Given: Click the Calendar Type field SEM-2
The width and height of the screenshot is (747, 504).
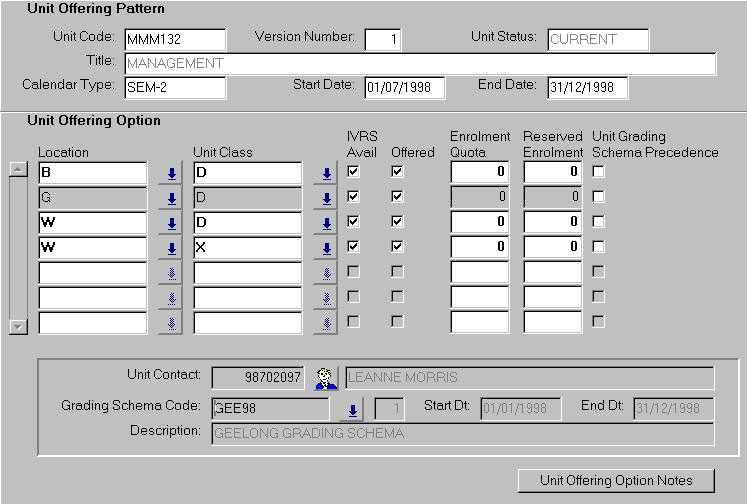Looking at the screenshot, I should (175, 87).
